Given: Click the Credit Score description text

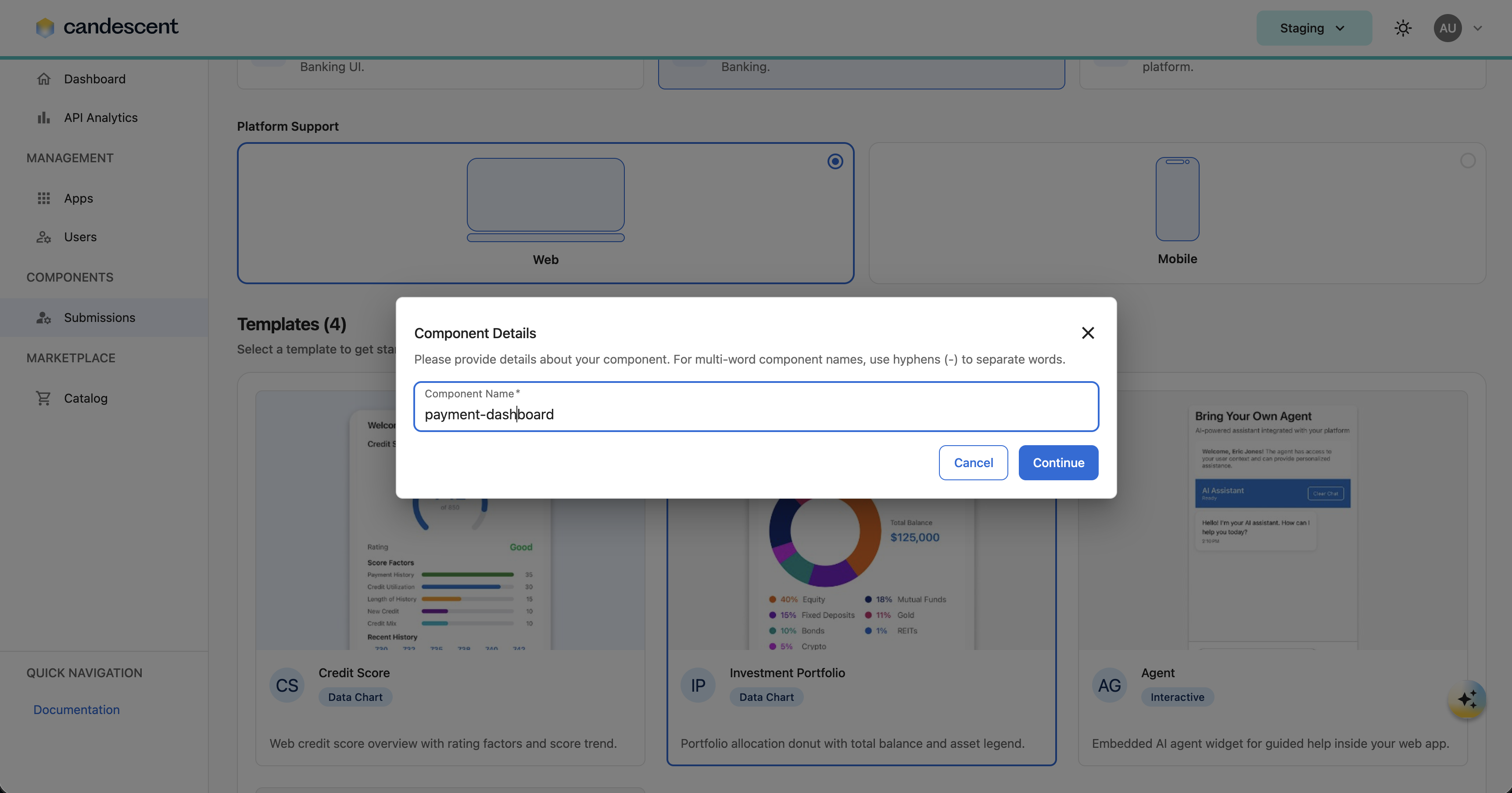Looking at the screenshot, I should coord(443,743).
